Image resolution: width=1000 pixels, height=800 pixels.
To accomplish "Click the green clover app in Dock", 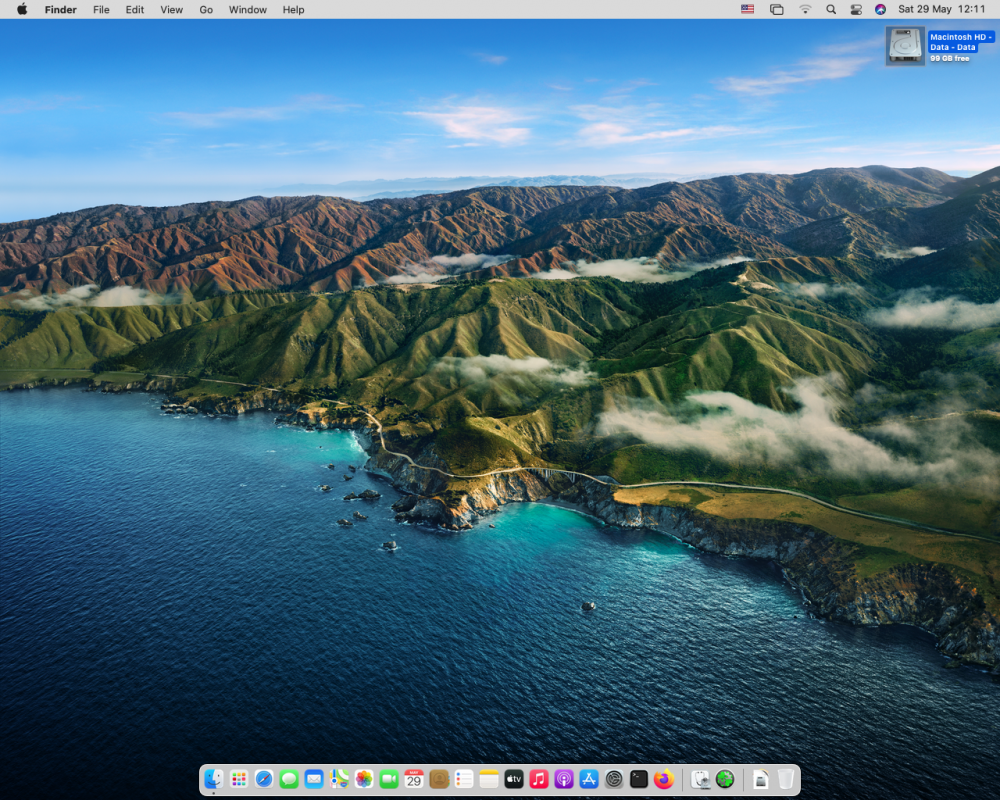I will click(725, 779).
